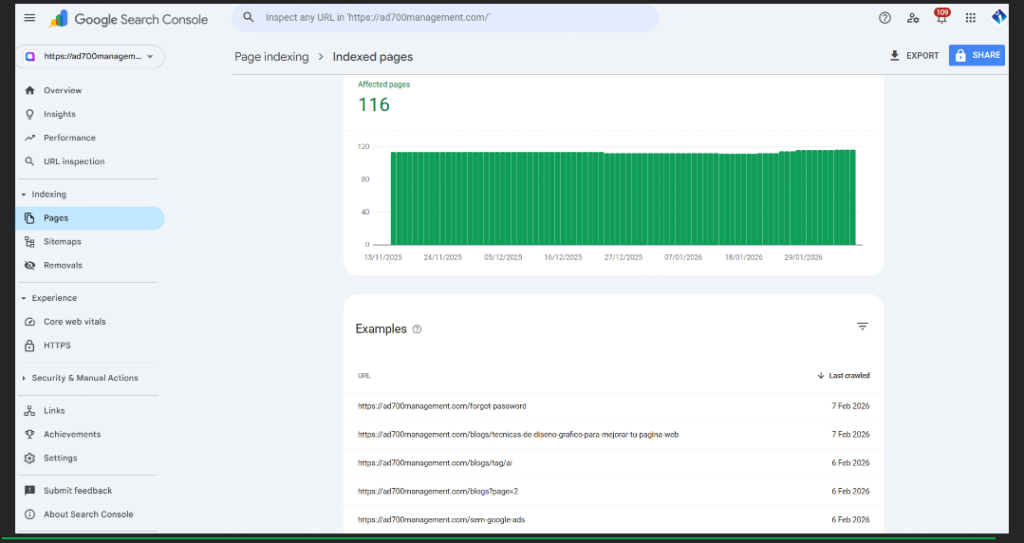The height and width of the screenshot is (543, 1024).
Task: Open the property selector dropdown
Action: tap(90, 57)
